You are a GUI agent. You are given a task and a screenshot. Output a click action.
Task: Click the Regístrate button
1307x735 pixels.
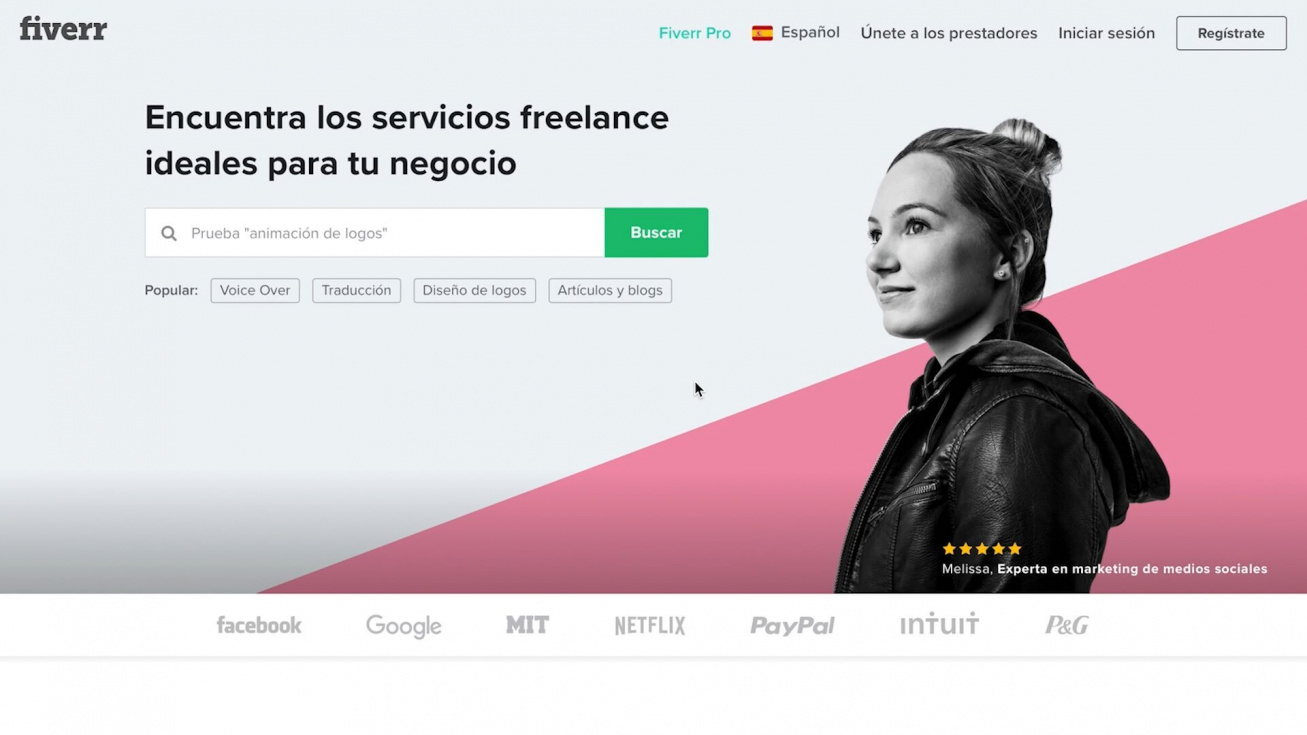[1231, 33]
